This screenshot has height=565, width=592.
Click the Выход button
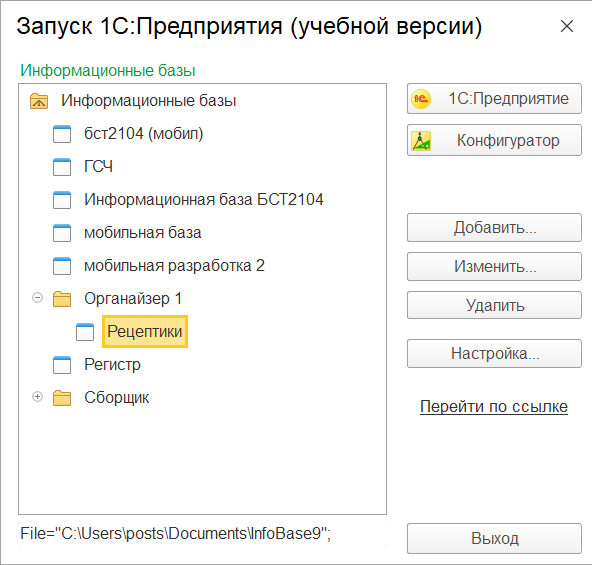point(494,539)
